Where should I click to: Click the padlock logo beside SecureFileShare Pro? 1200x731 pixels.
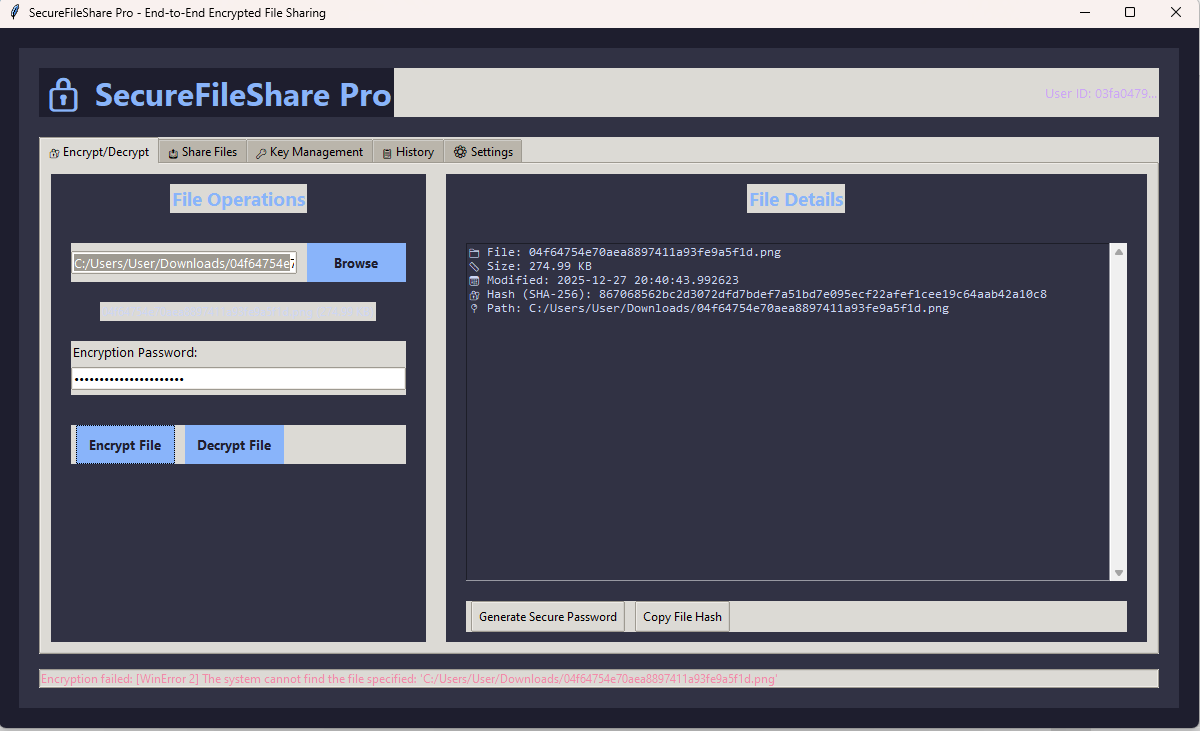click(x=63, y=95)
